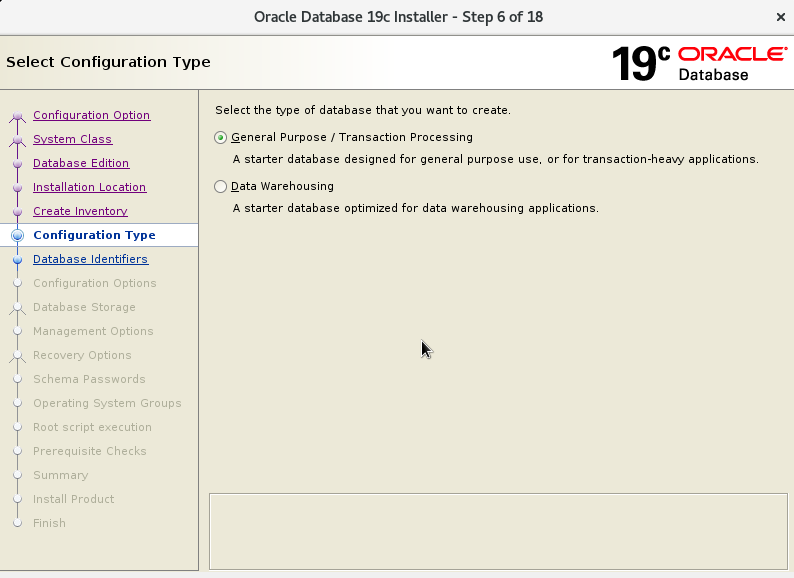
Task: Click the Prerequisite Checks step label
Action: (90, 451)
